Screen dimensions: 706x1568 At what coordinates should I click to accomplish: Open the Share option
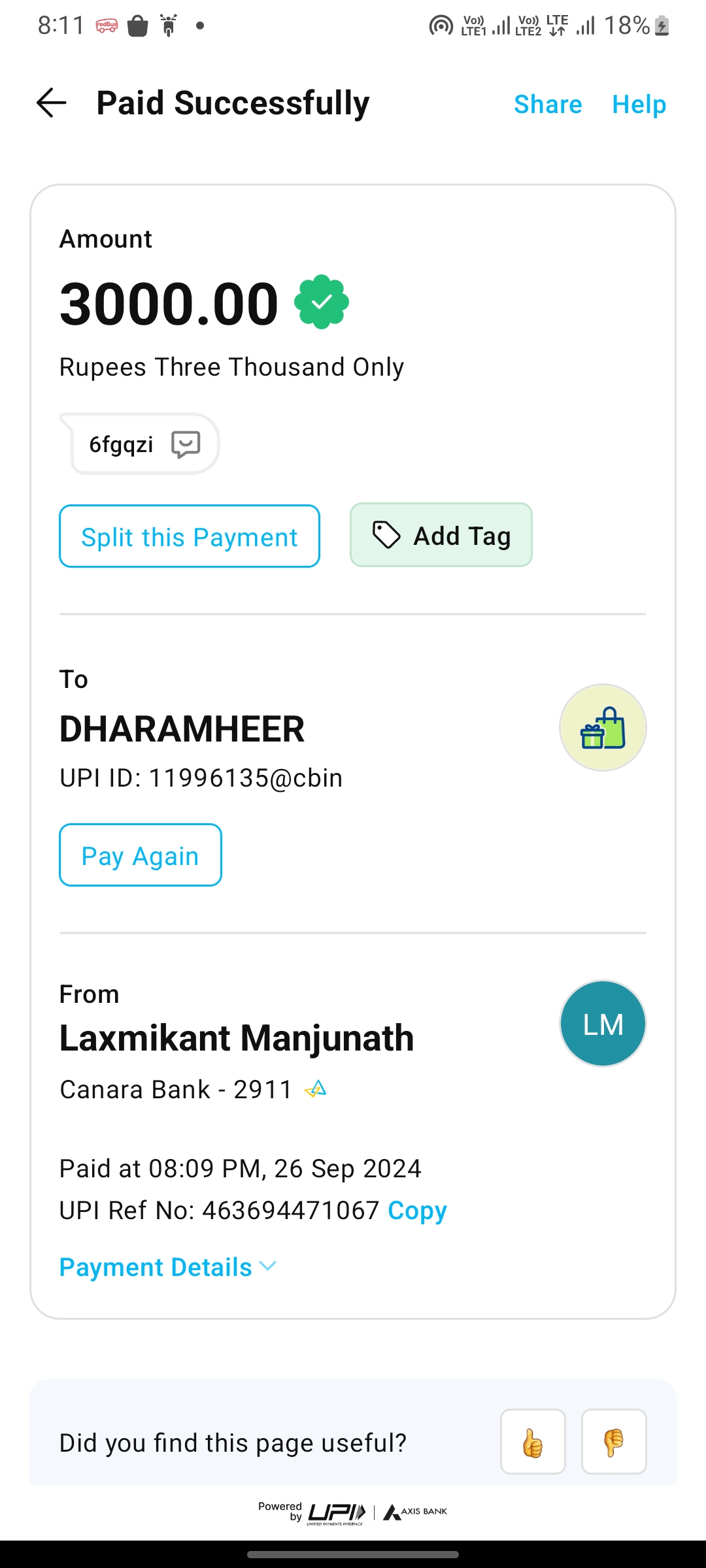pyautogui.click(x=548, y=105)
